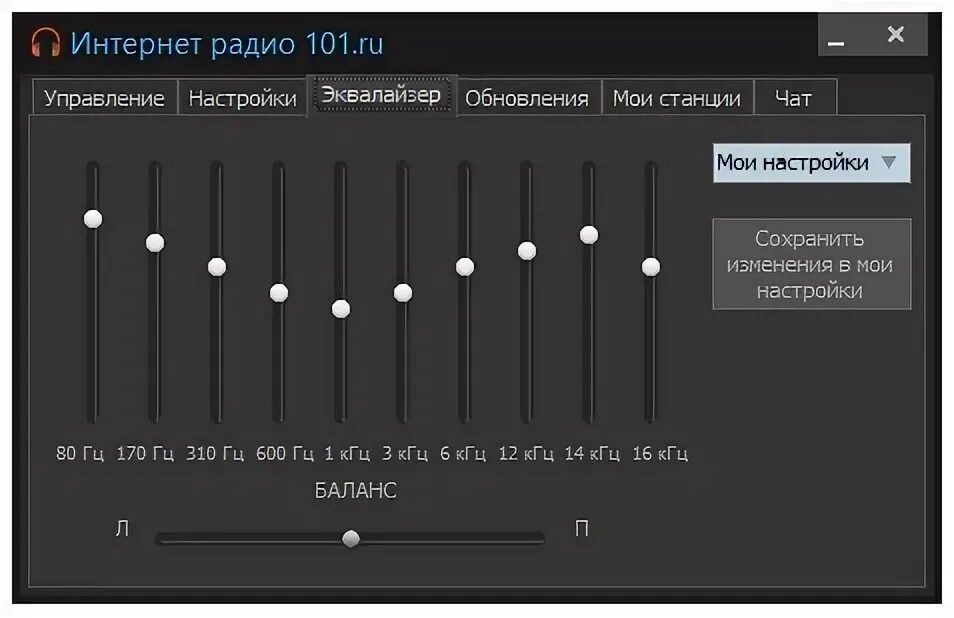Click the Мои настройки dropdown arrow
This screenshot has width=954, height=618.
click(x=889, y=162)
